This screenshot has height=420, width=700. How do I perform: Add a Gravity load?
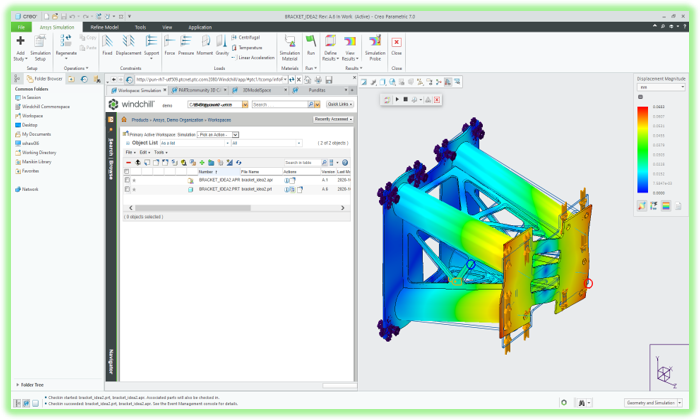point(222,45)
